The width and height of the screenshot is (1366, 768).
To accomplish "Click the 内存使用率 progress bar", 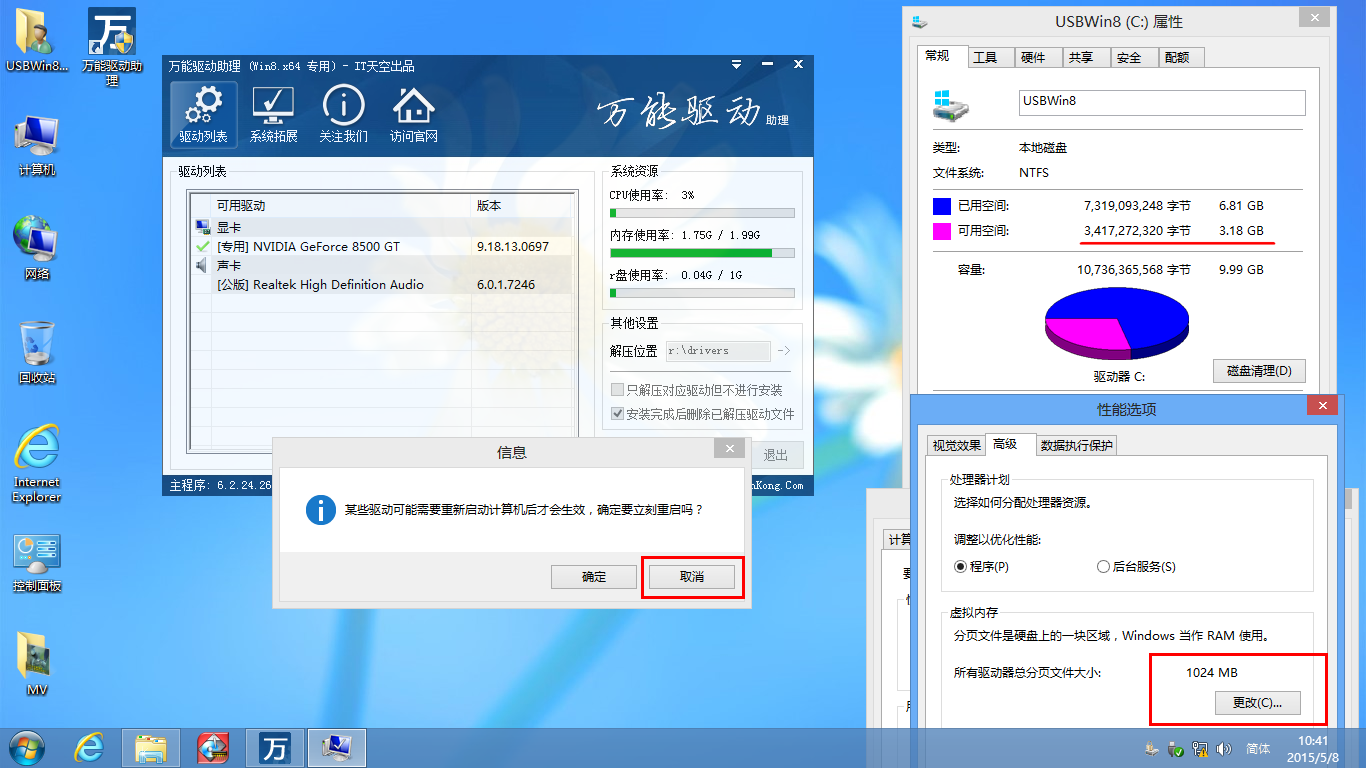I will 702,253.
